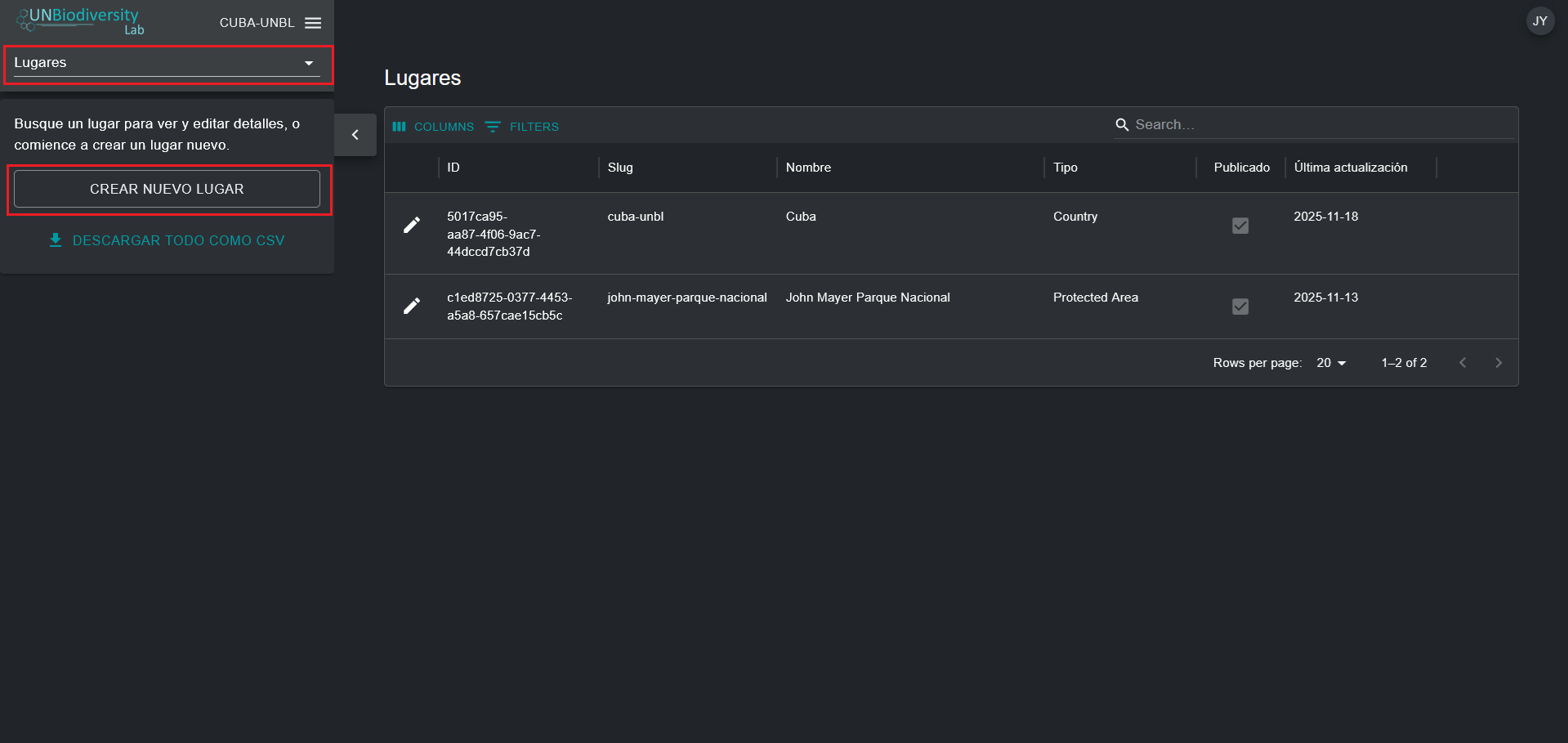Edit the Cuba place row pencil icon
The image size is (1568, 743).
412,226
